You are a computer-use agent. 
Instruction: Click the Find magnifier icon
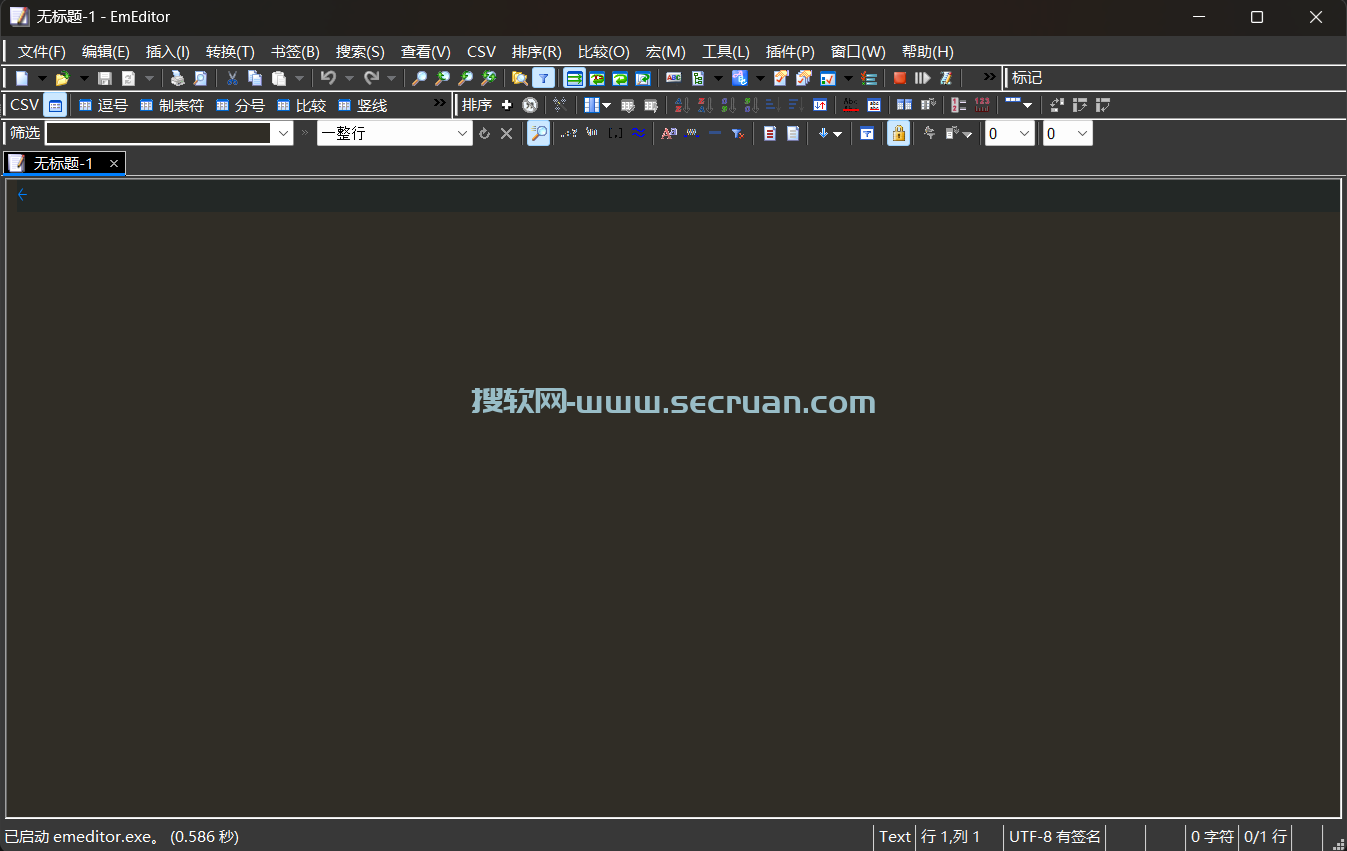[419, 78]
